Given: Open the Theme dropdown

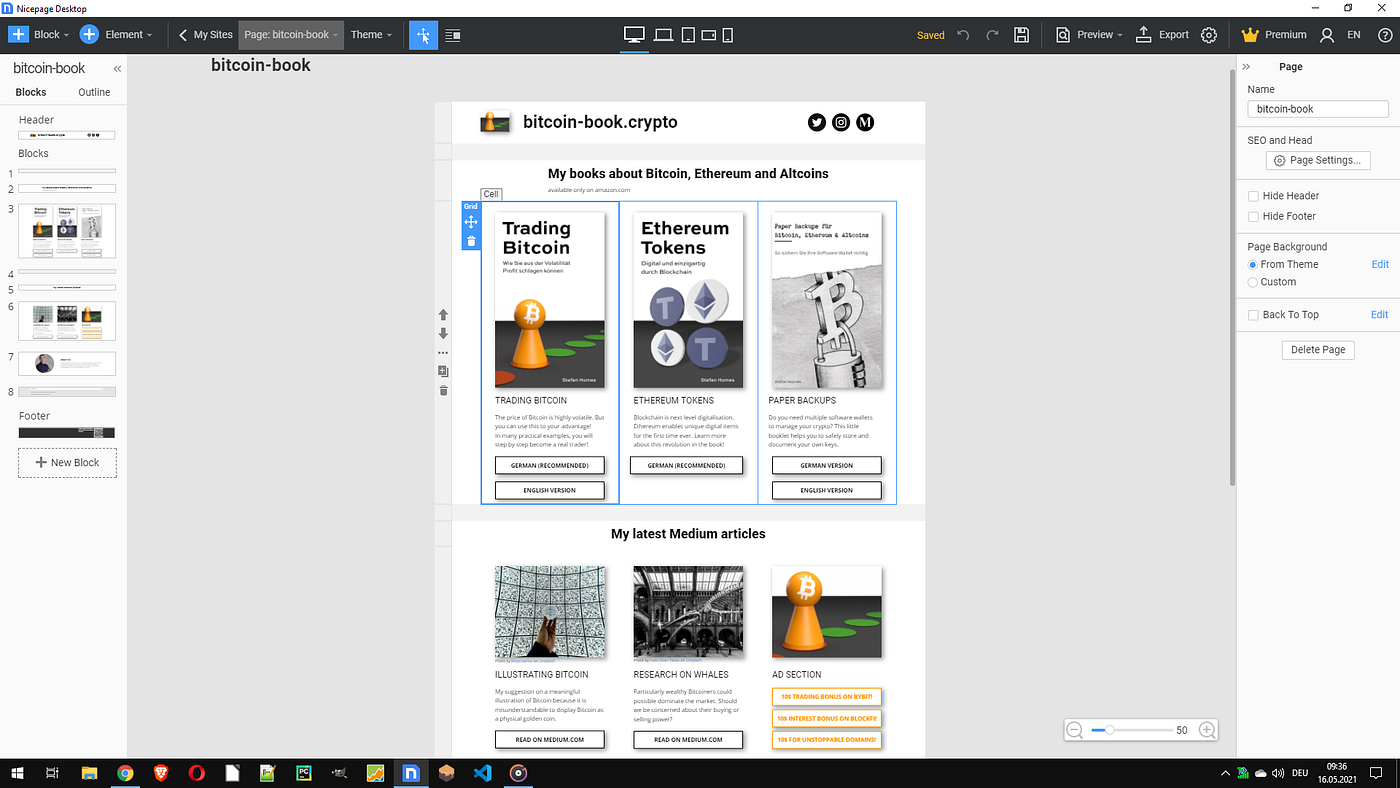Looking at the screenshot, I should 371,35.
